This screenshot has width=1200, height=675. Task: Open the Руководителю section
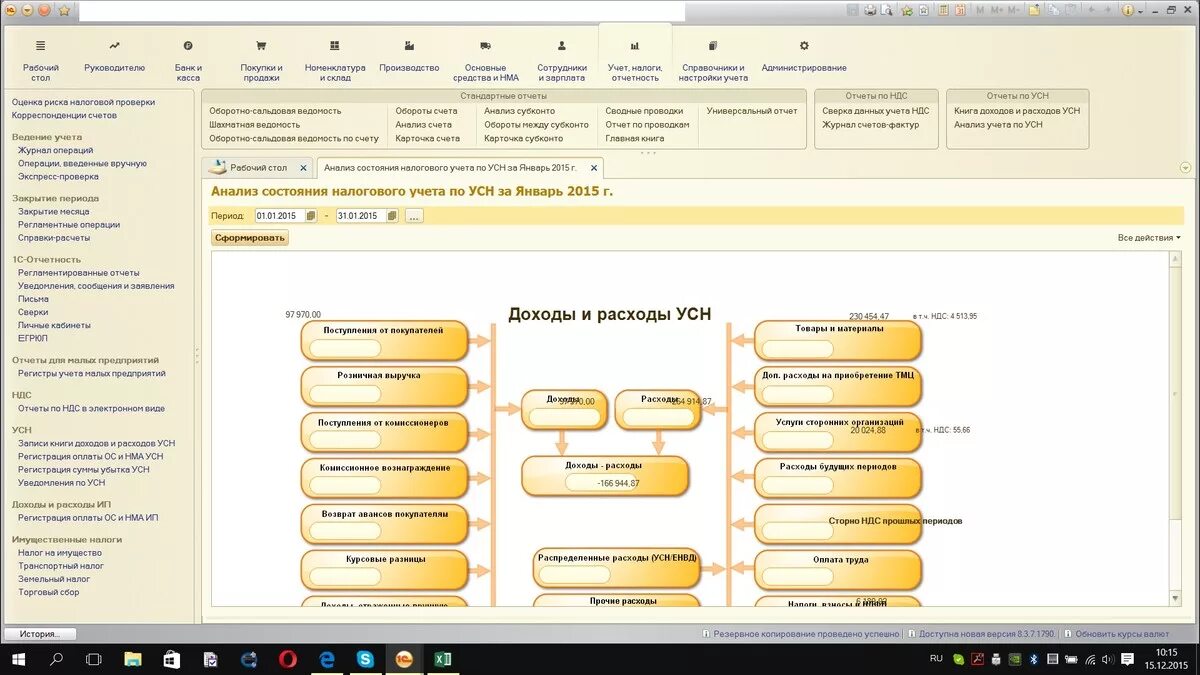[115, 58]
